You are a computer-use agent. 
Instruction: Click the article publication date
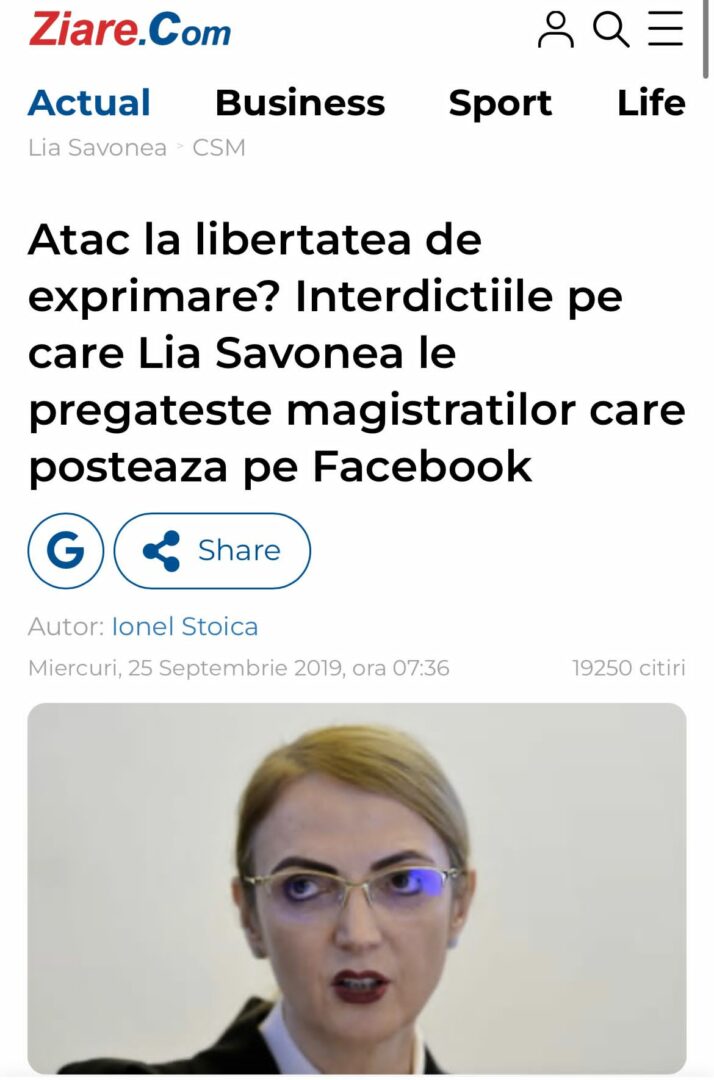click(238, 667)
